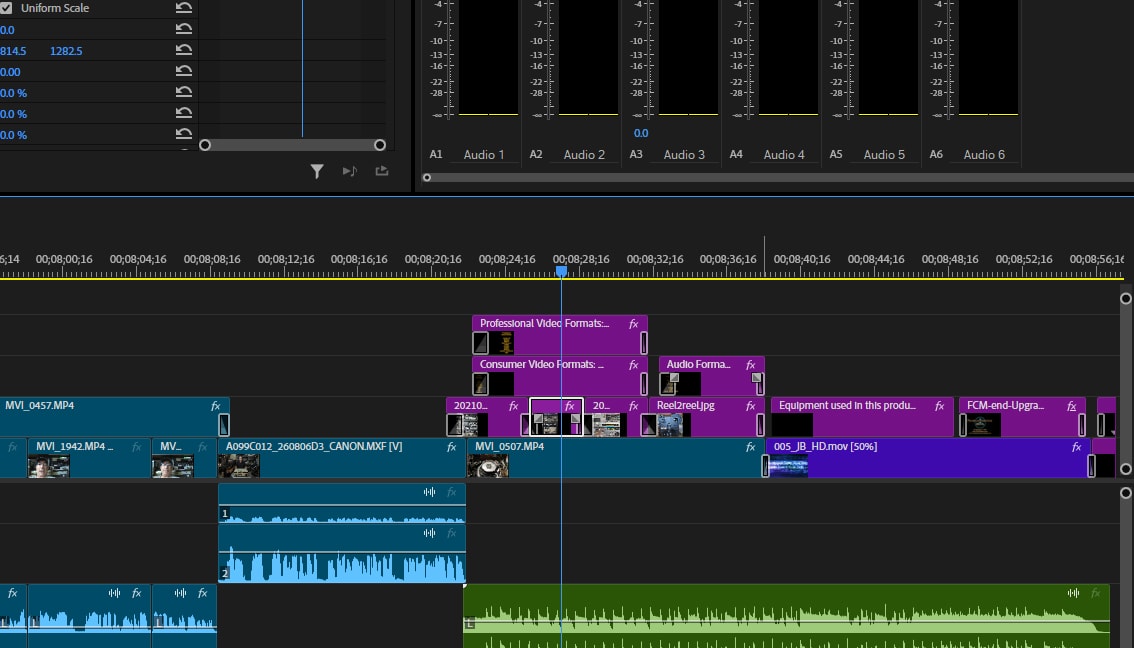Select 005_JB_HD.mov clip thumbnail
This screenshot has width=1134, height=648.
coord(789,466)
